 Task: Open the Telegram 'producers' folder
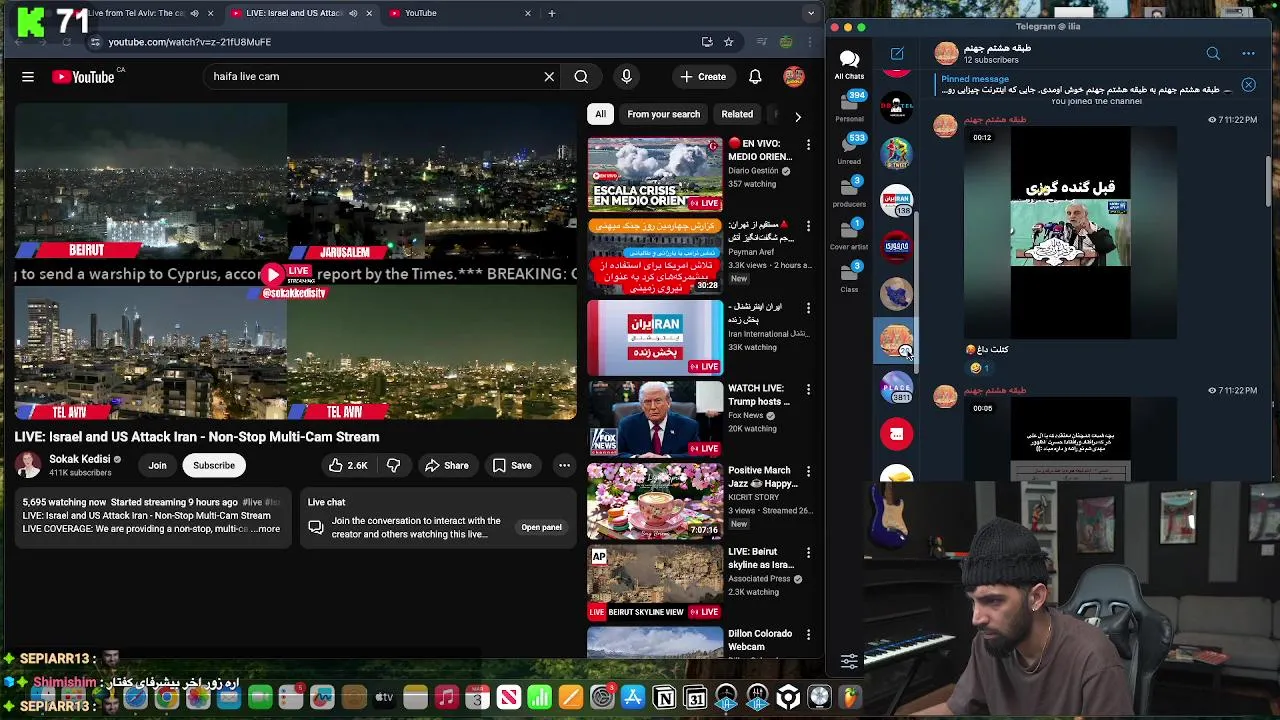coord(849,193)
